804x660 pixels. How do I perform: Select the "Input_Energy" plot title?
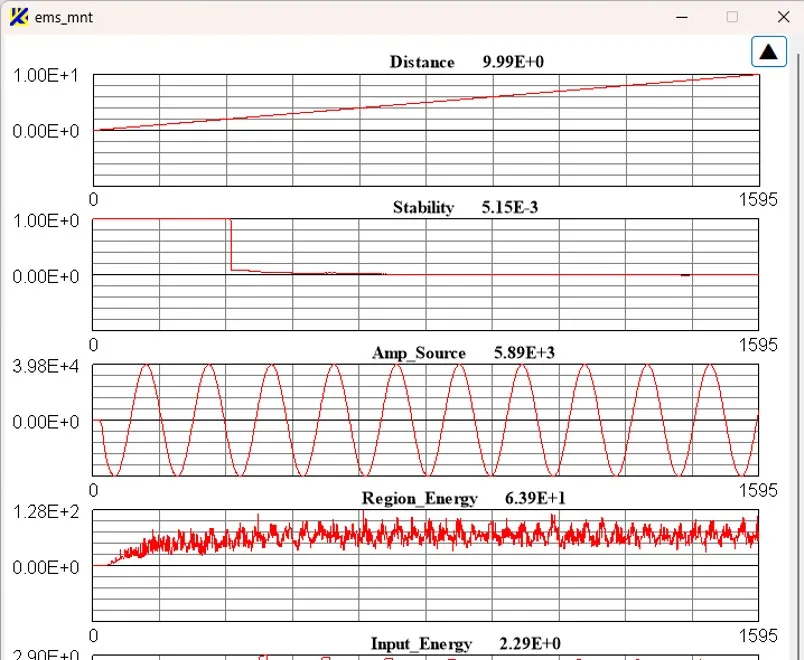click(x=421, y=644)
